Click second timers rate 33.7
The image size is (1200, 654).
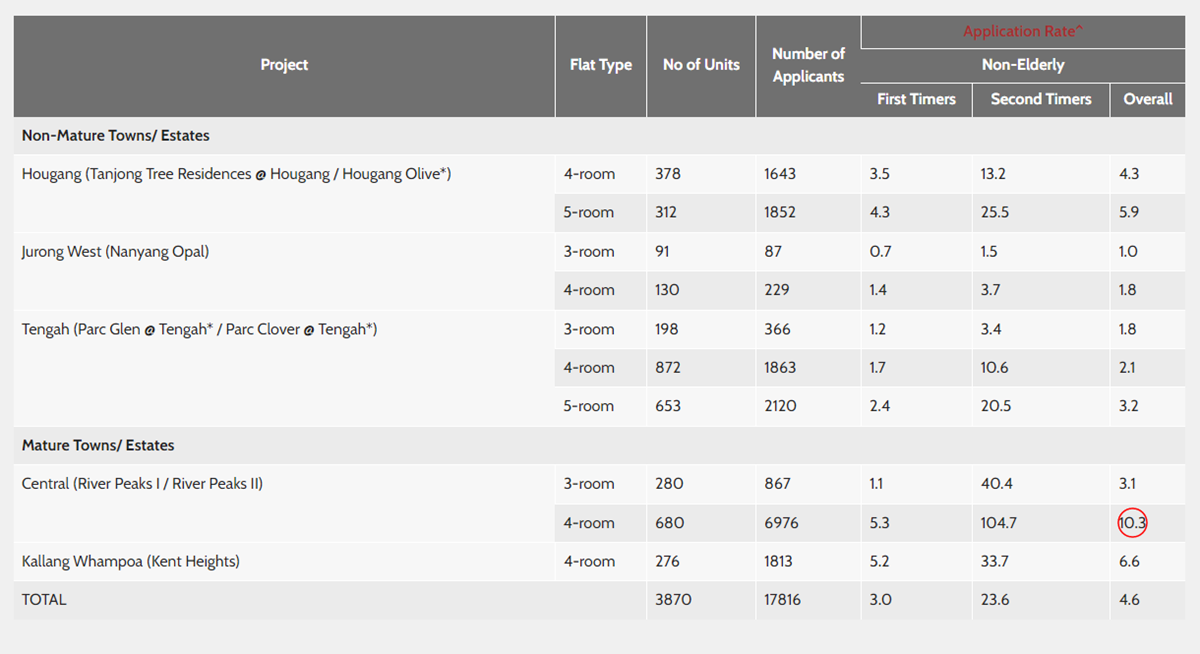pos(994,562)
